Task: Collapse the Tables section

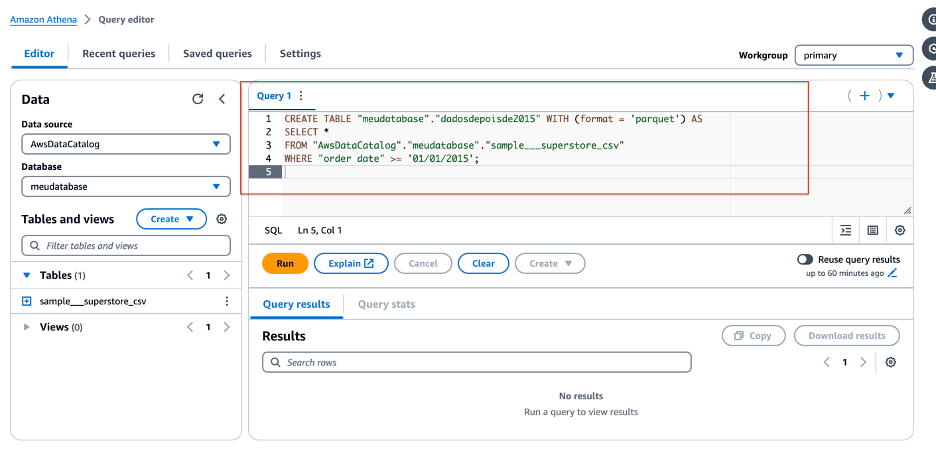Action: [26, 275]
